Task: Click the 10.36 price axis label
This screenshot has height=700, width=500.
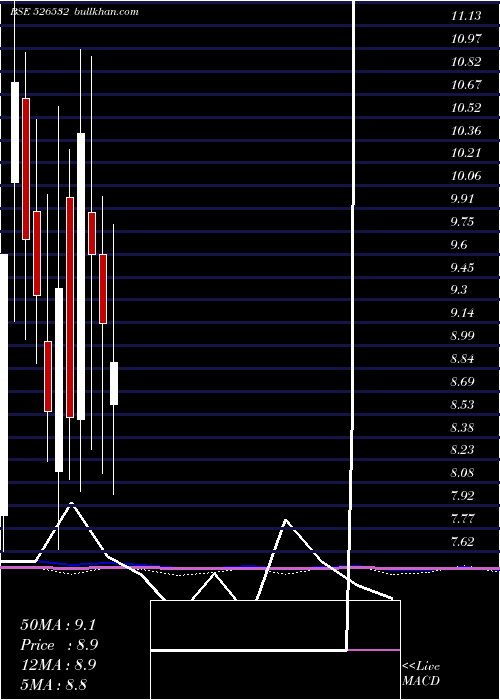Action: click(466, 131)
